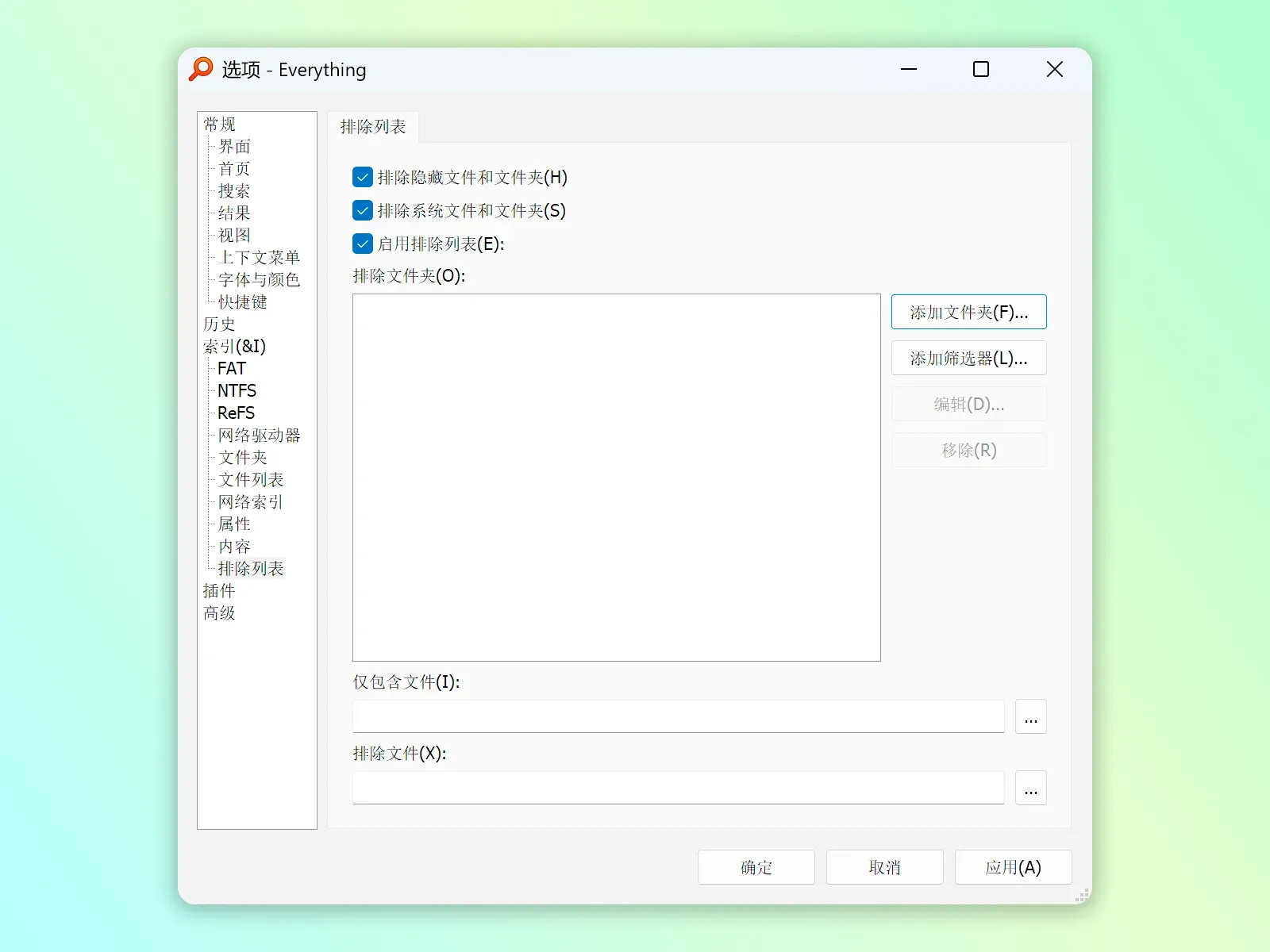Image resolution: width=1270 pixels, height=952 pixels.
Task: Uncheck 启用排除列表 checkbox
Action: [x=363, y=244]
